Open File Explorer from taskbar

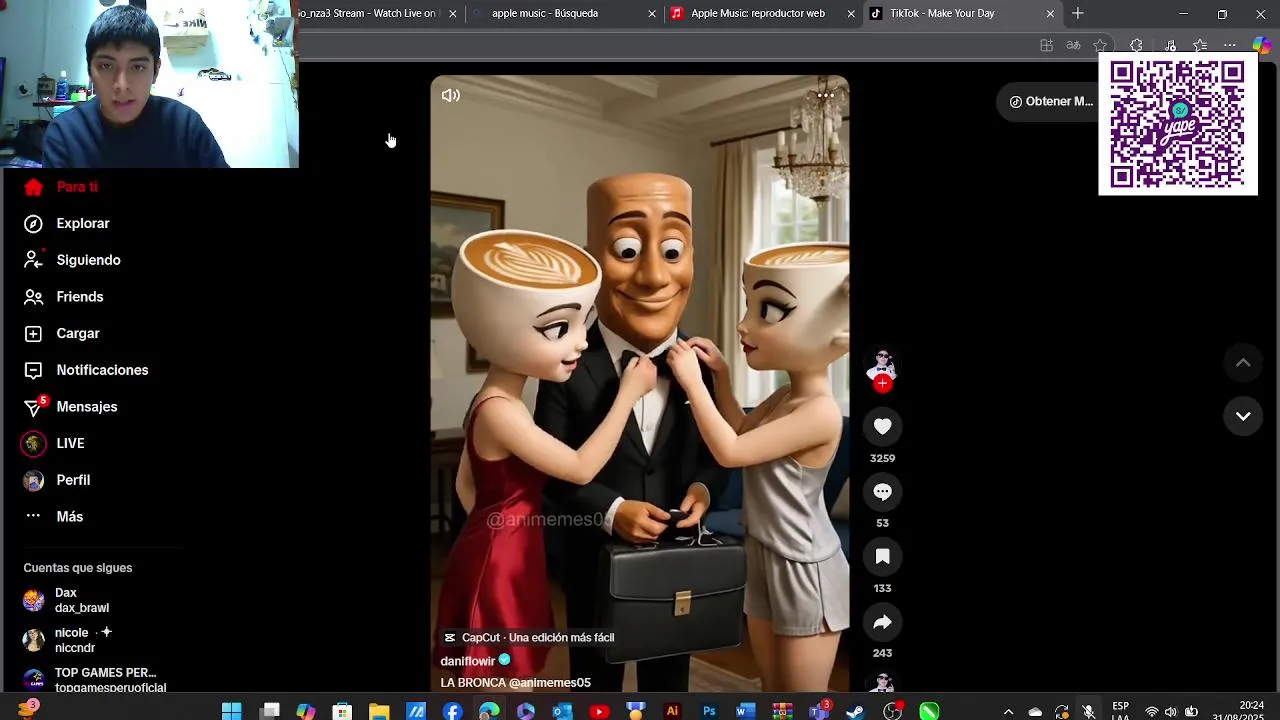pyautogui.click(x=379, y=711)
